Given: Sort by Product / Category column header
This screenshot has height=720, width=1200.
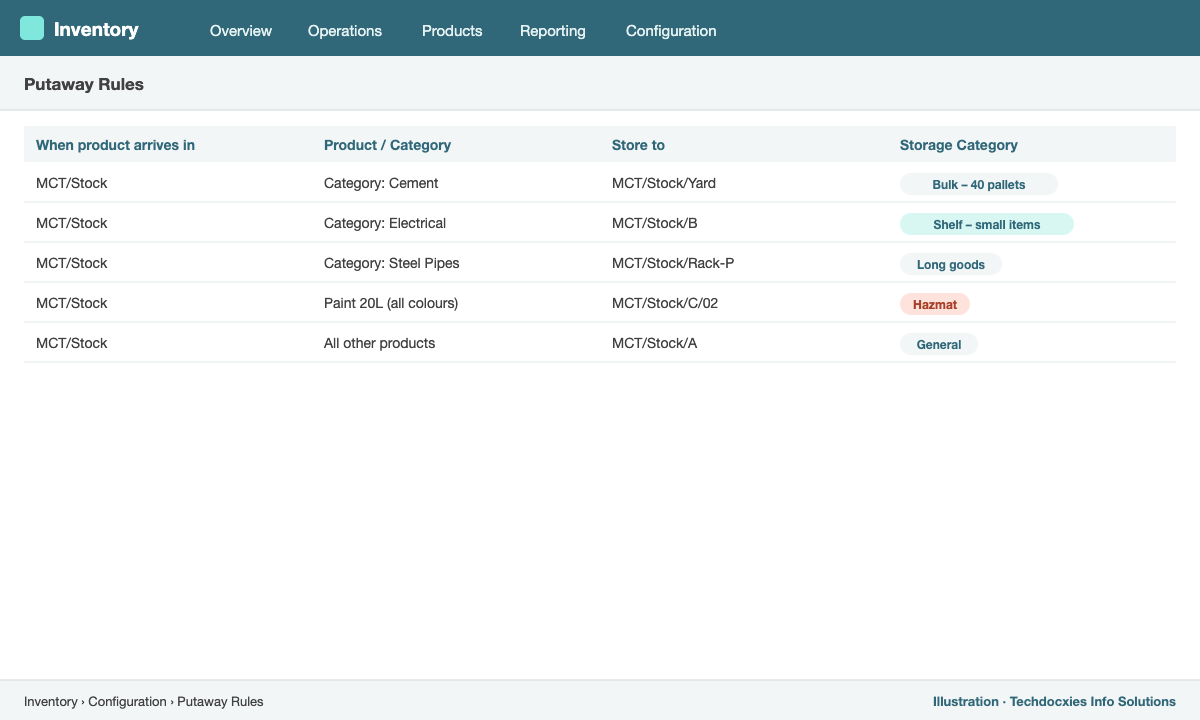Looking at the screenshot, I should tap(387, 145).
